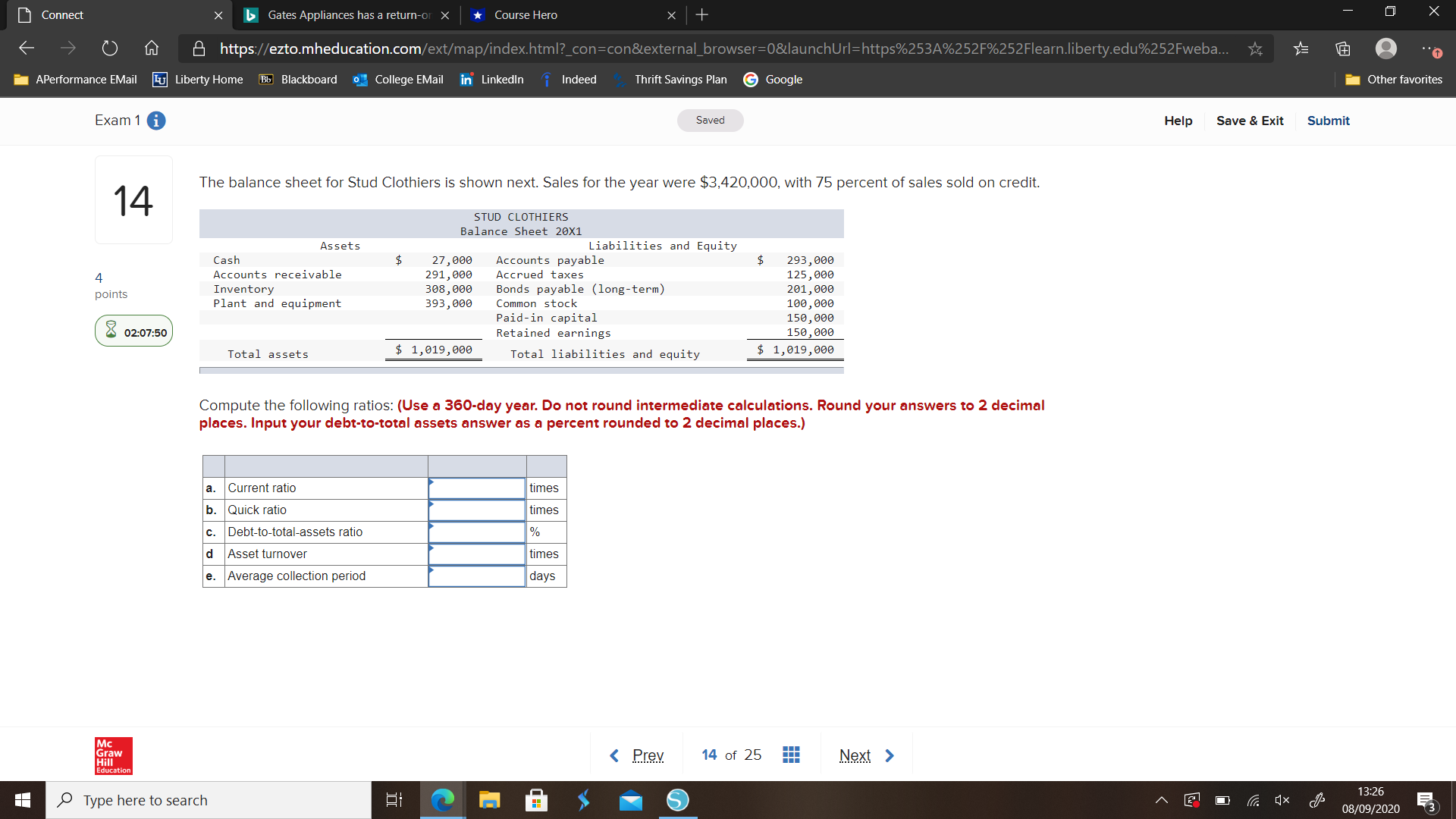Open Other favorites folder
The height and width of the screenshot is (819, 1456).
[x=1394, y=80]
